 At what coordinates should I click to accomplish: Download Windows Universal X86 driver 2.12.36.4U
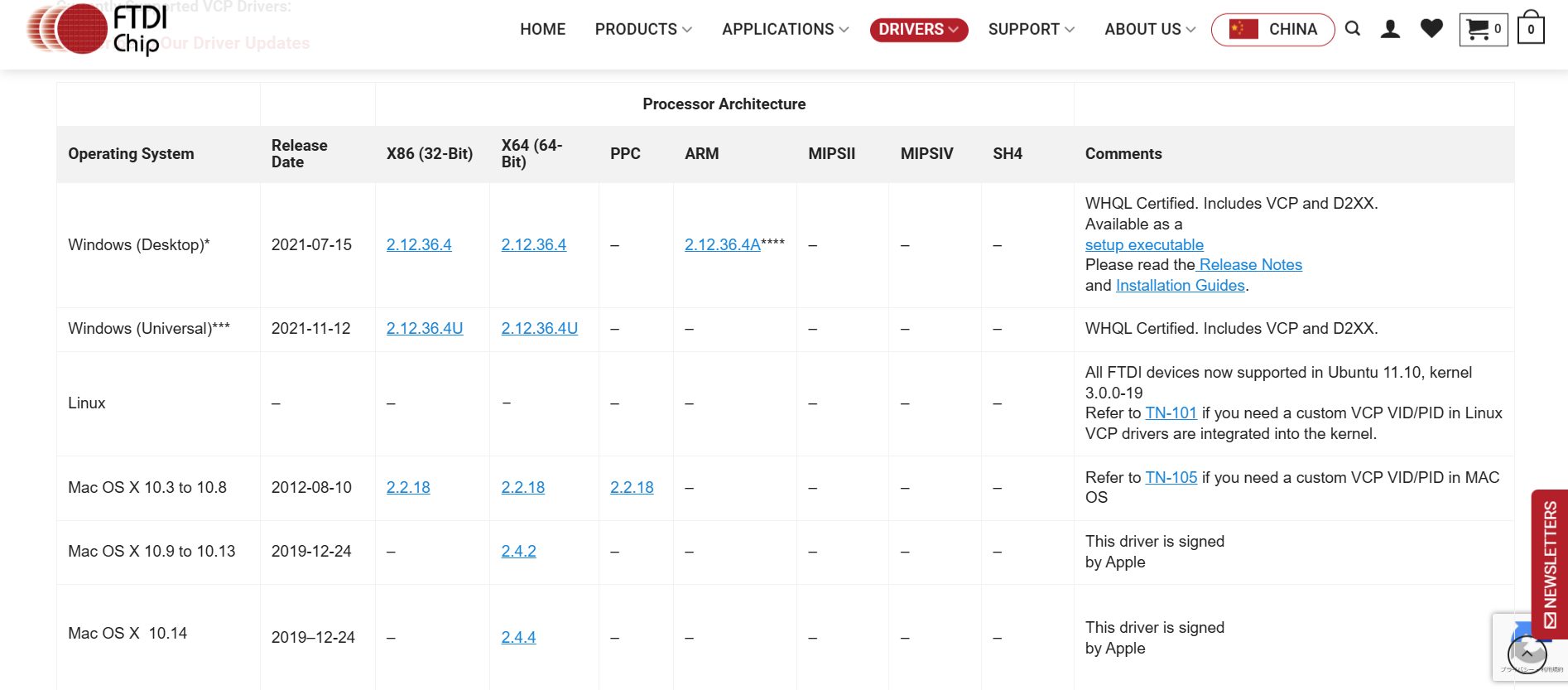point(425,328)
